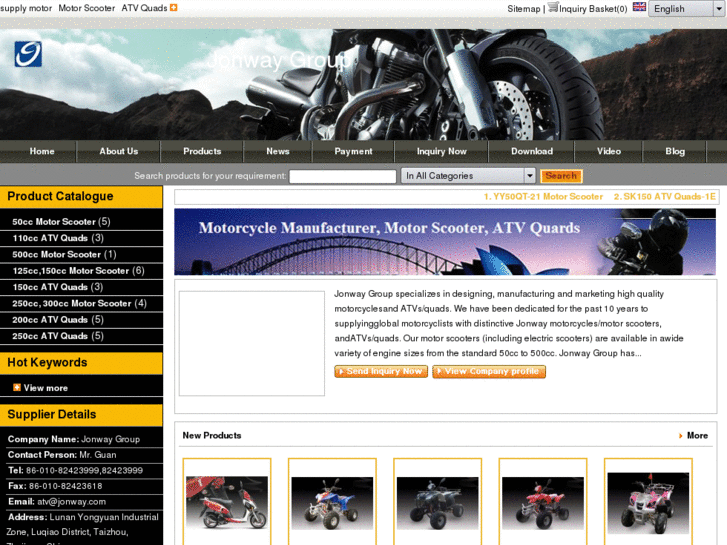
Task: Open the pink ATV product thumbnail
Action: click(648, 502)
